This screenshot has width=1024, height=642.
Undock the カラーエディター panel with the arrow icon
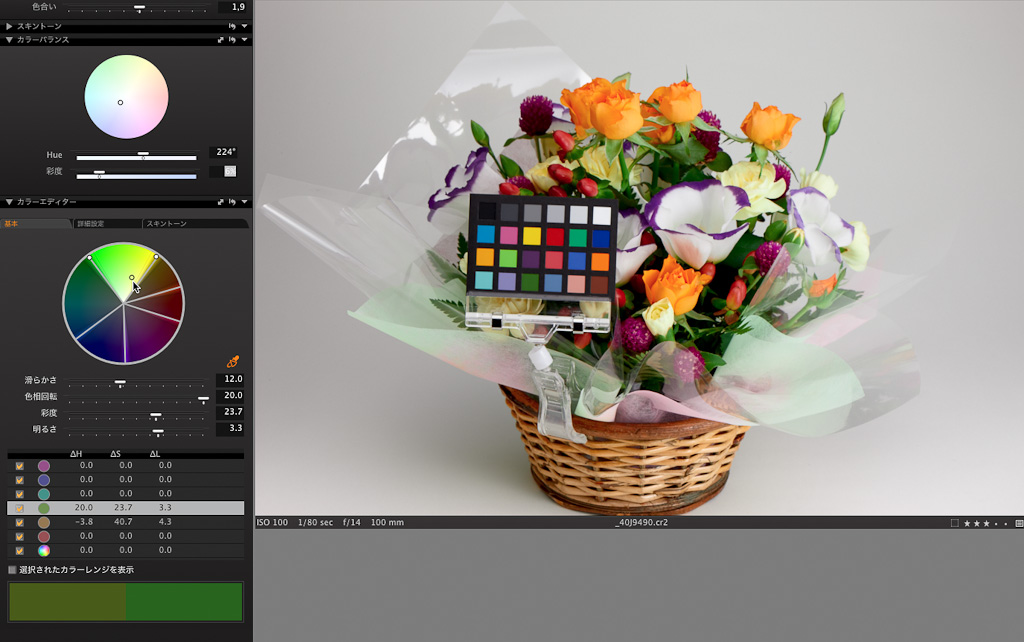tap(220, 202)
